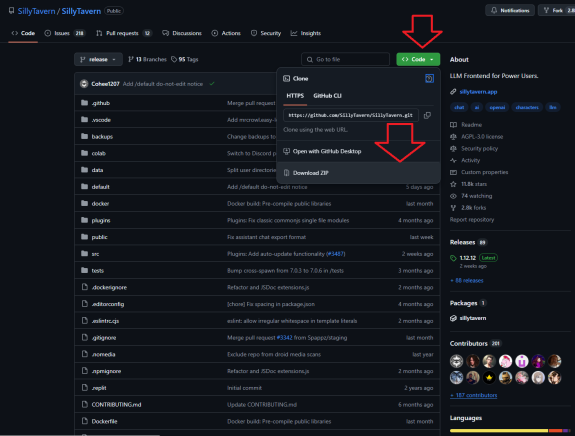Viewport: 575px width, 436px height.
Task: Open the backups folder
Action: tap(102, 136)
